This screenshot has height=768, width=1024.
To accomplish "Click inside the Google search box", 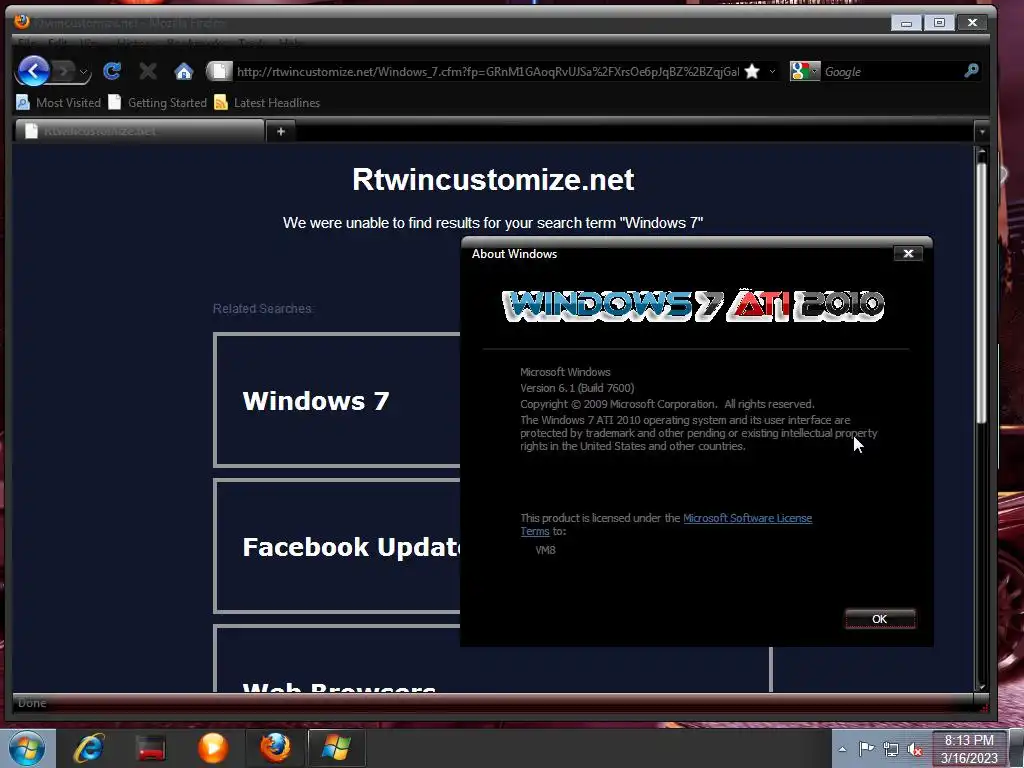I will [x=891, y=71].
